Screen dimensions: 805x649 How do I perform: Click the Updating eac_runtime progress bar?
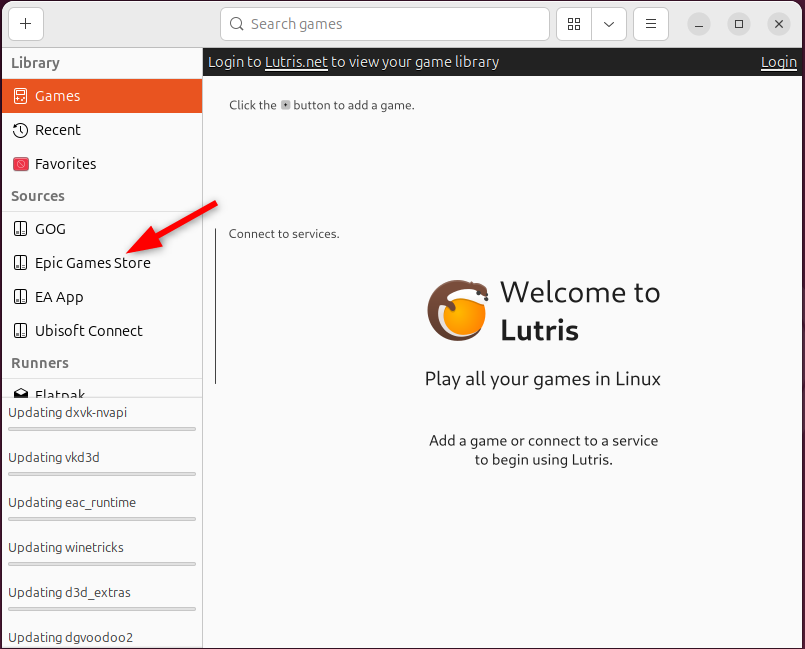[102, 519]
